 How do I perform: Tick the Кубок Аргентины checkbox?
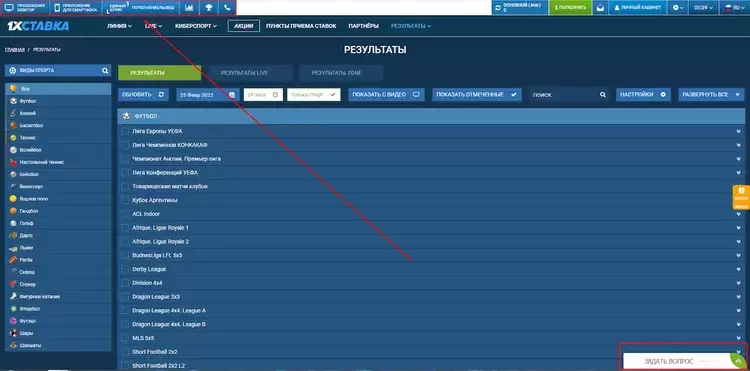click(124, 200)
